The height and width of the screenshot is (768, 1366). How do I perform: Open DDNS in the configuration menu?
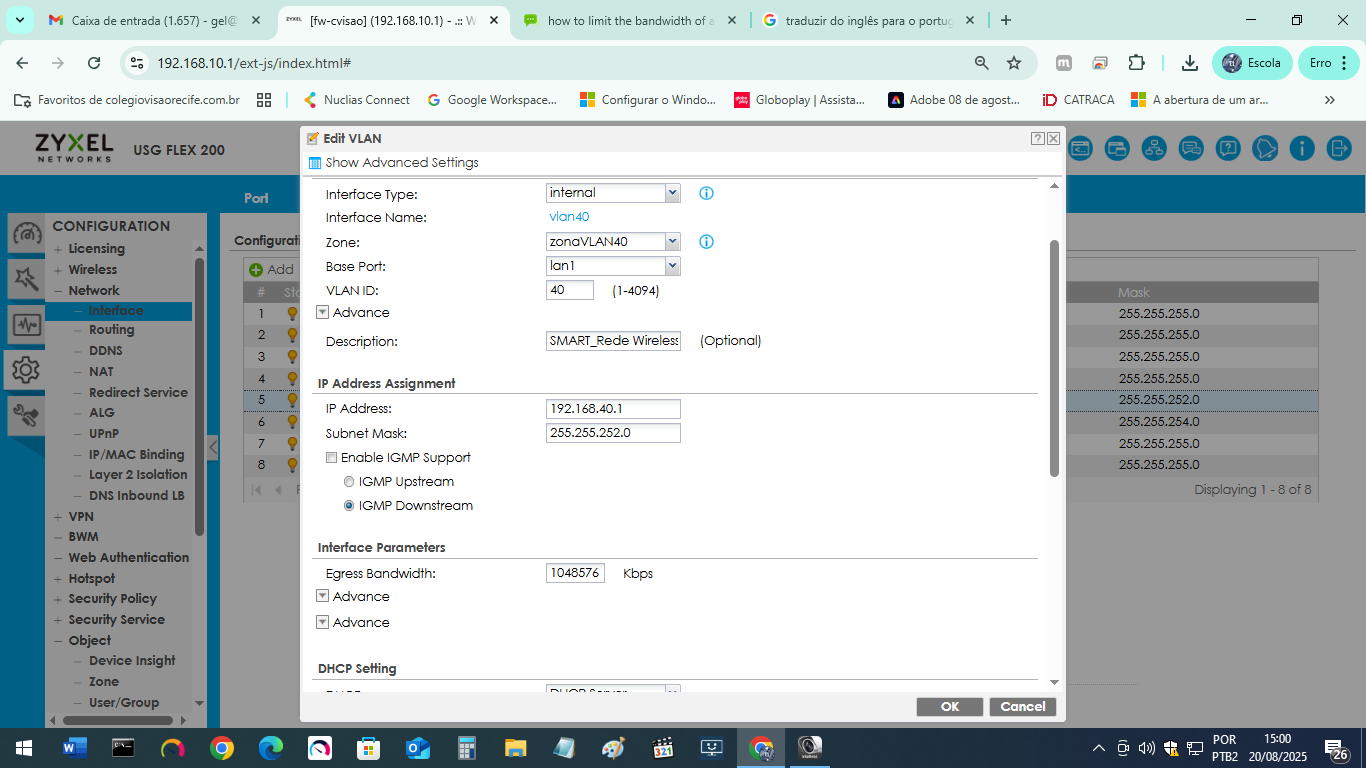(106, 351)
